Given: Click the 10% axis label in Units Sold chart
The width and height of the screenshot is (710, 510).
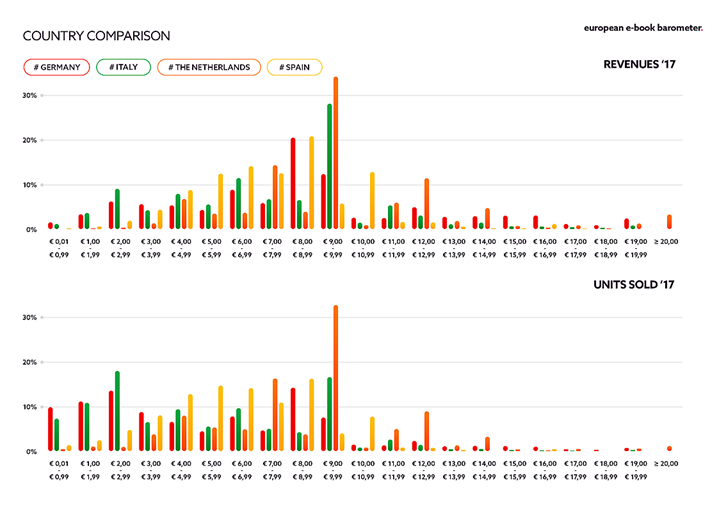Looking at the screenshot, I should pyautogui.click(x=30, y=407).
